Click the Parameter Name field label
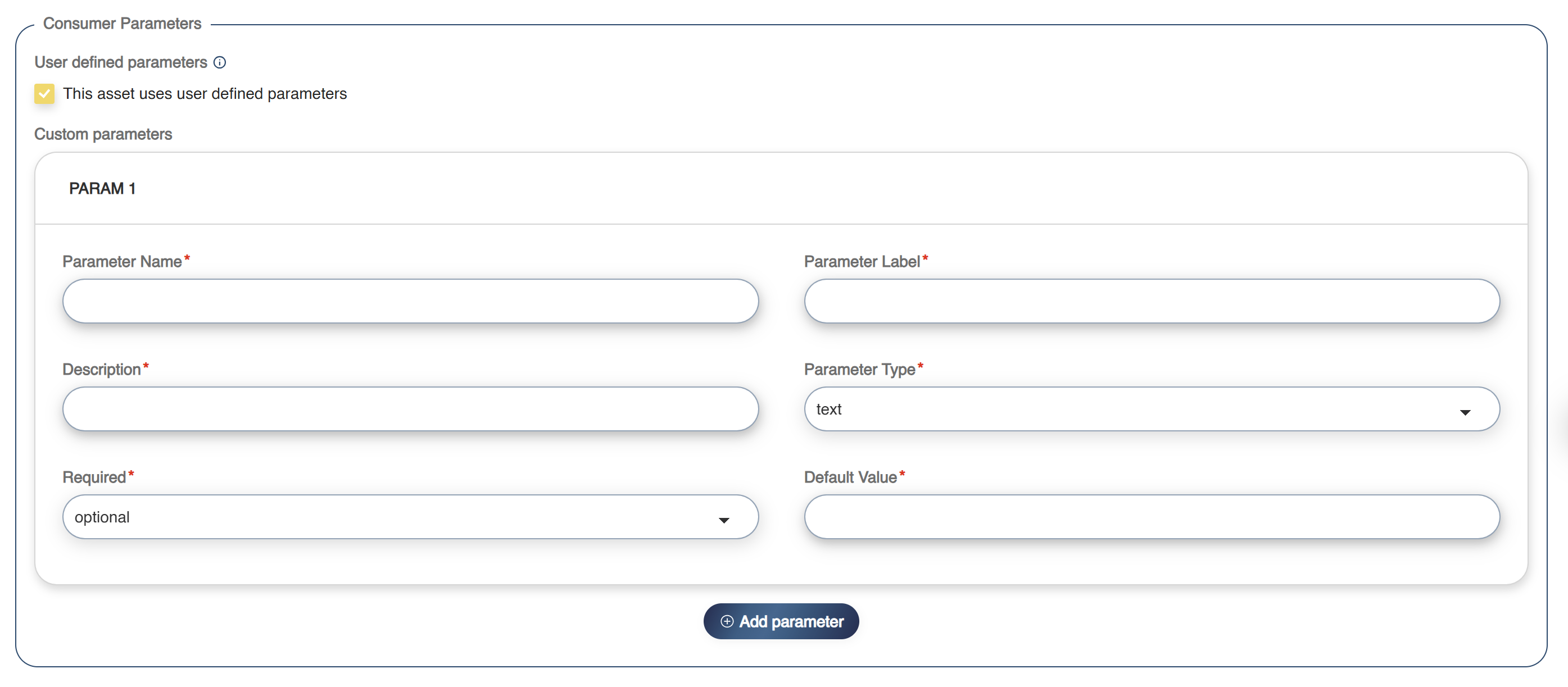Viewport: 1568px width, 687px height. pos(122,262)
